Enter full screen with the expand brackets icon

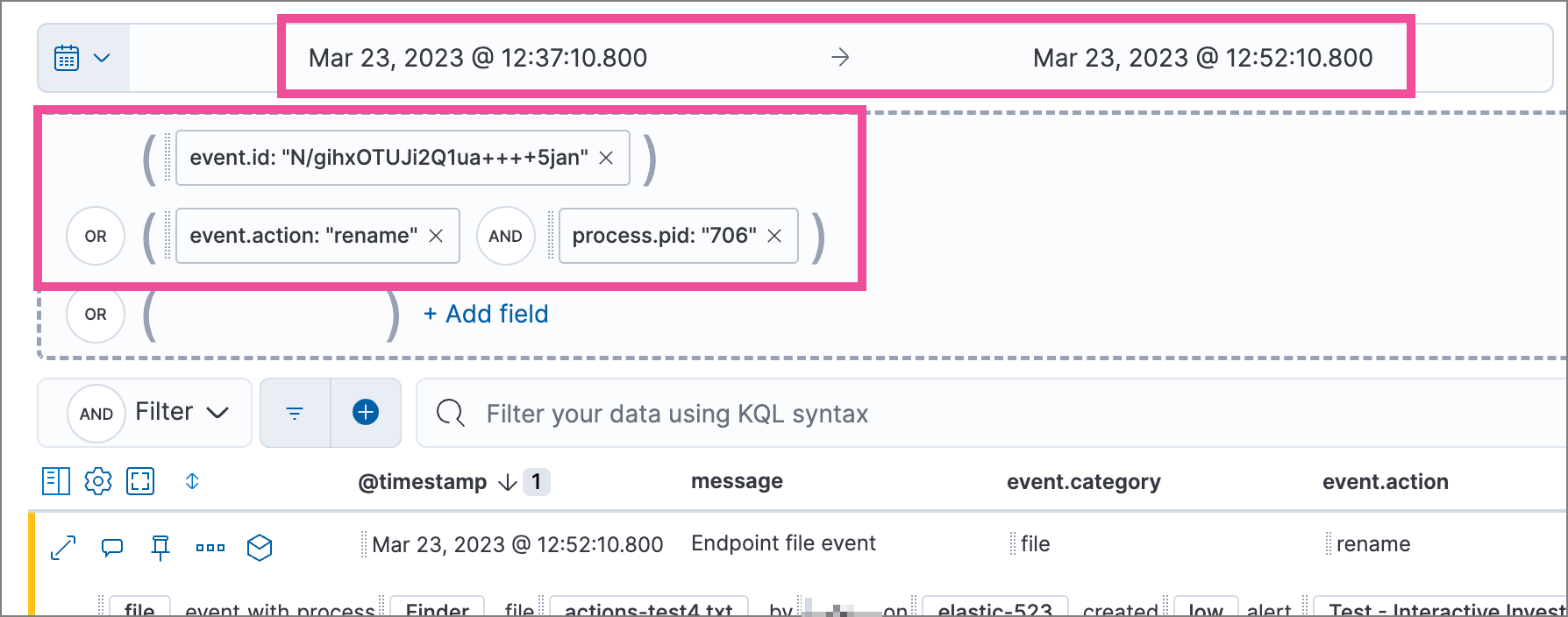[139, 481]
